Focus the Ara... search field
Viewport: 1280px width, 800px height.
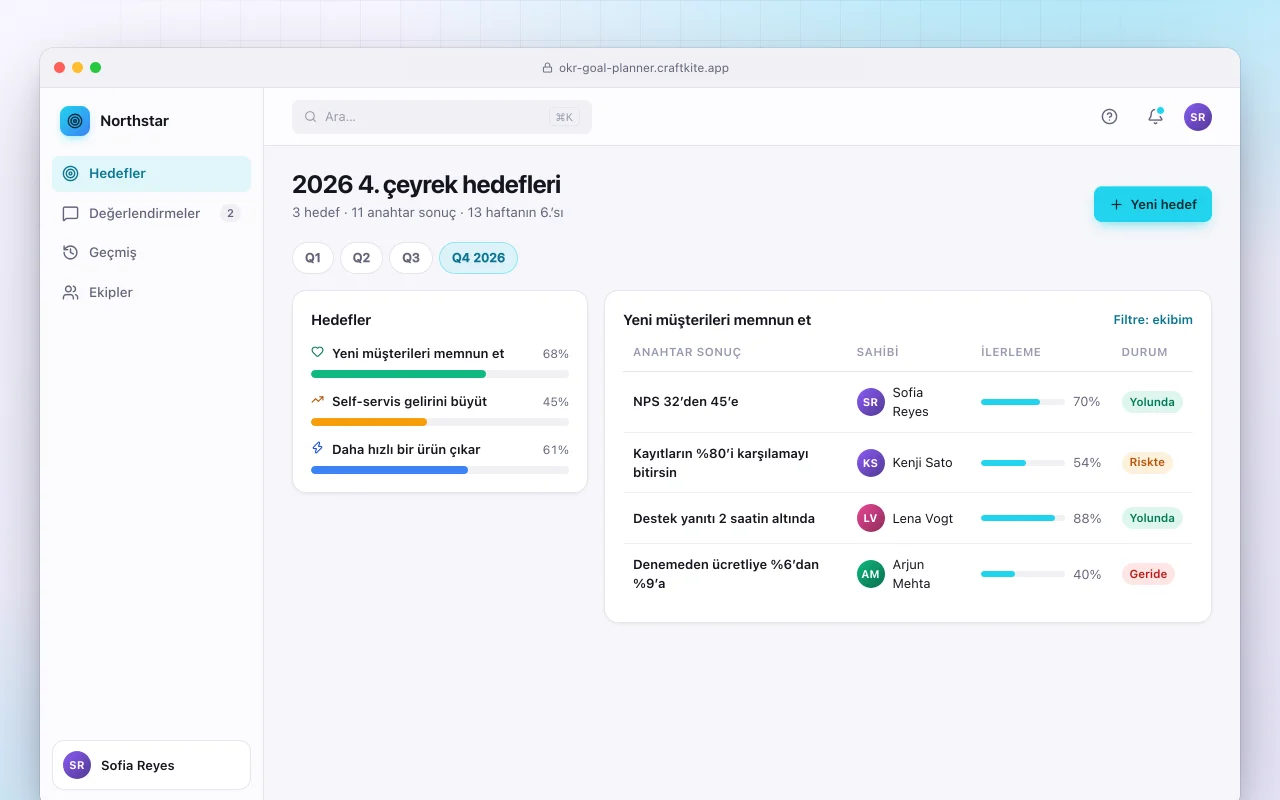tap(442, 117)
